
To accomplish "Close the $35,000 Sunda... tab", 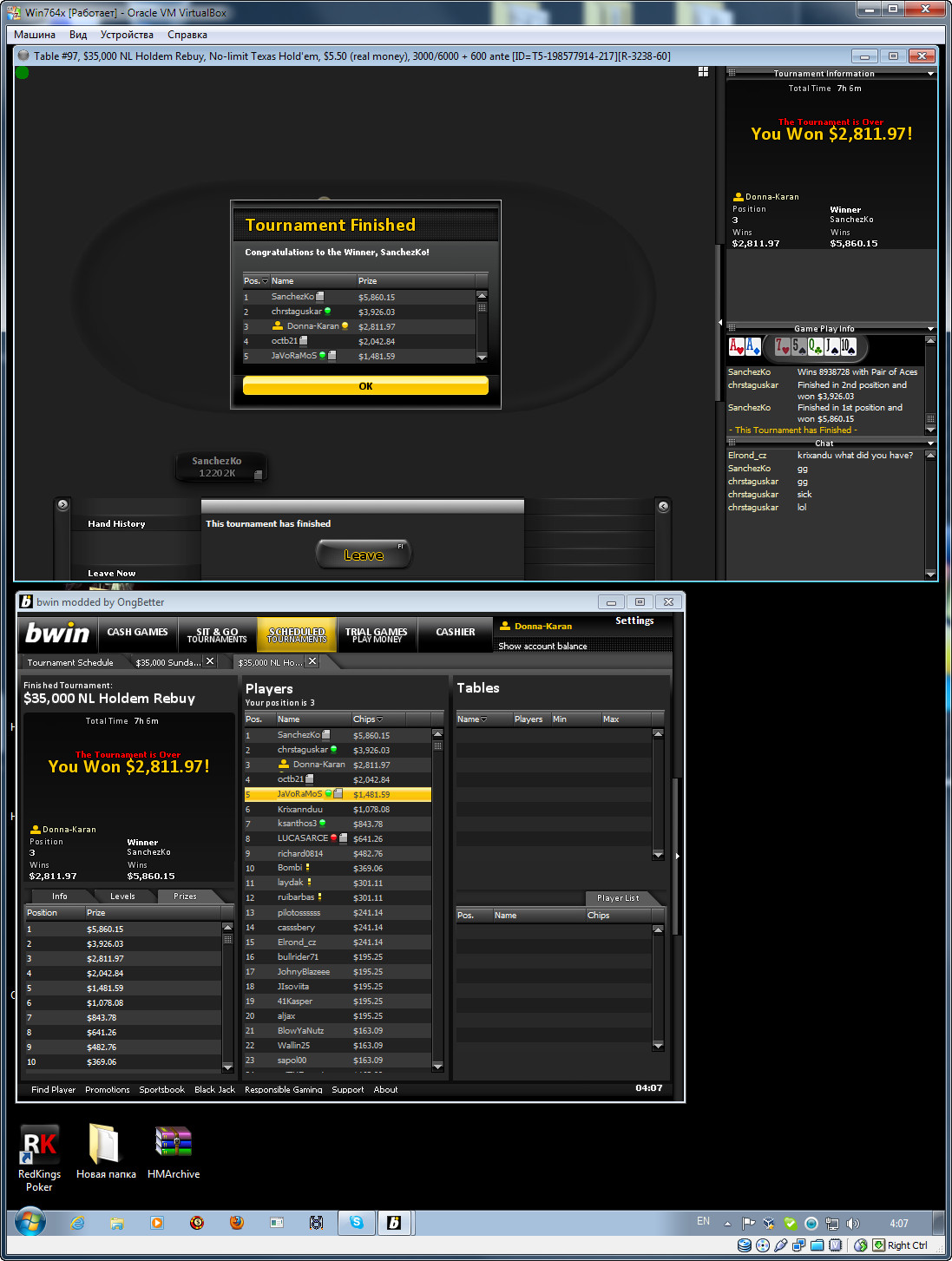I will pyautogui.click(x=209, y=661).
